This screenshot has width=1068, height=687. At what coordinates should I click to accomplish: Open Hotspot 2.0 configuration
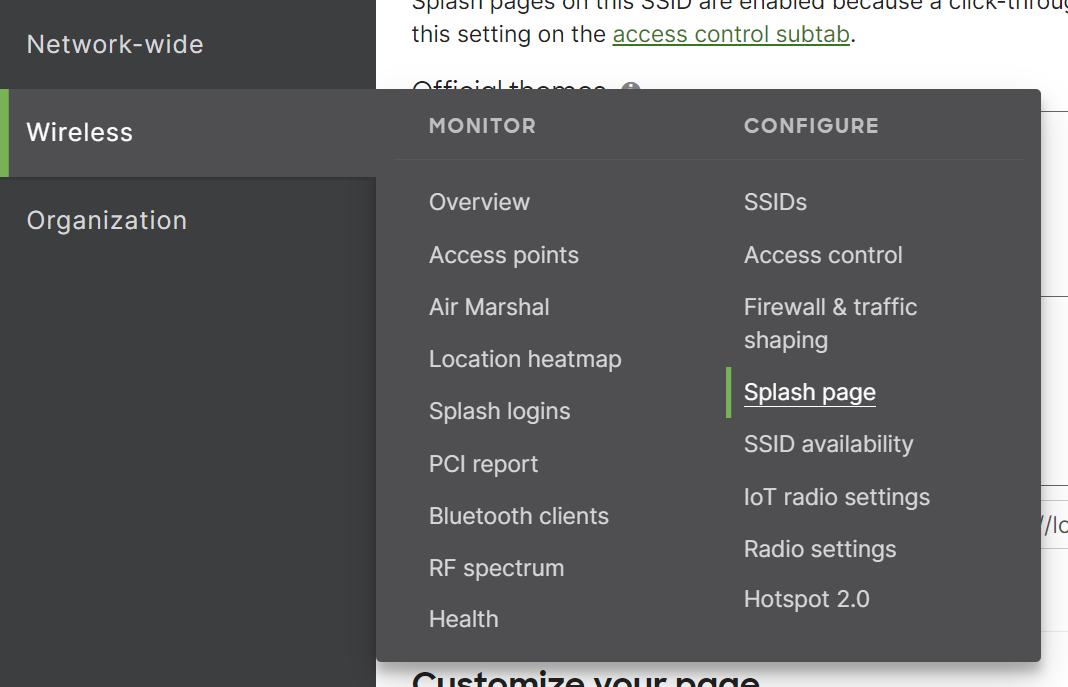click(x=806, y=599)
